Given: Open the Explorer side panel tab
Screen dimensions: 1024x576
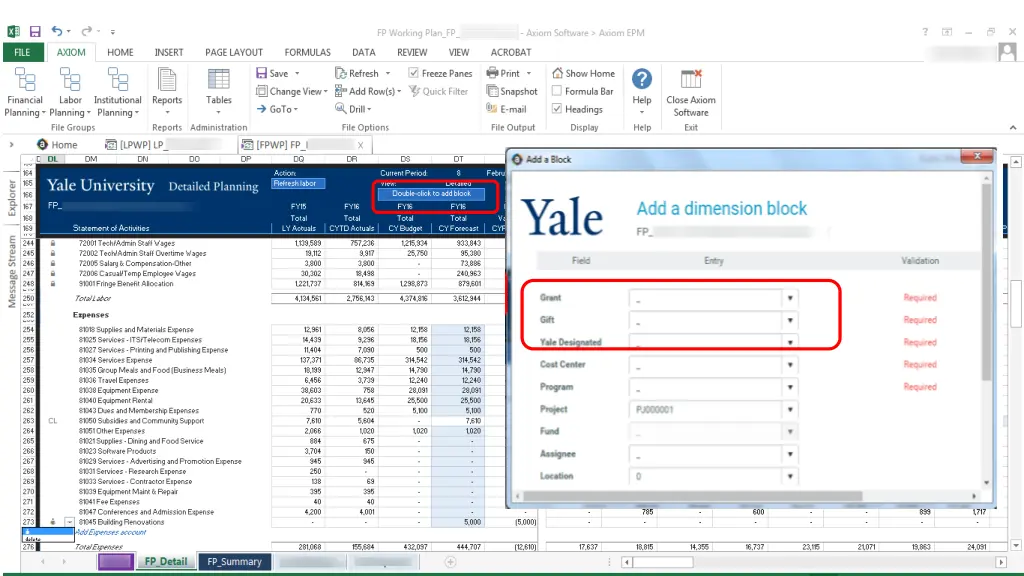Looking at the screenshot, I should point(12,197).
